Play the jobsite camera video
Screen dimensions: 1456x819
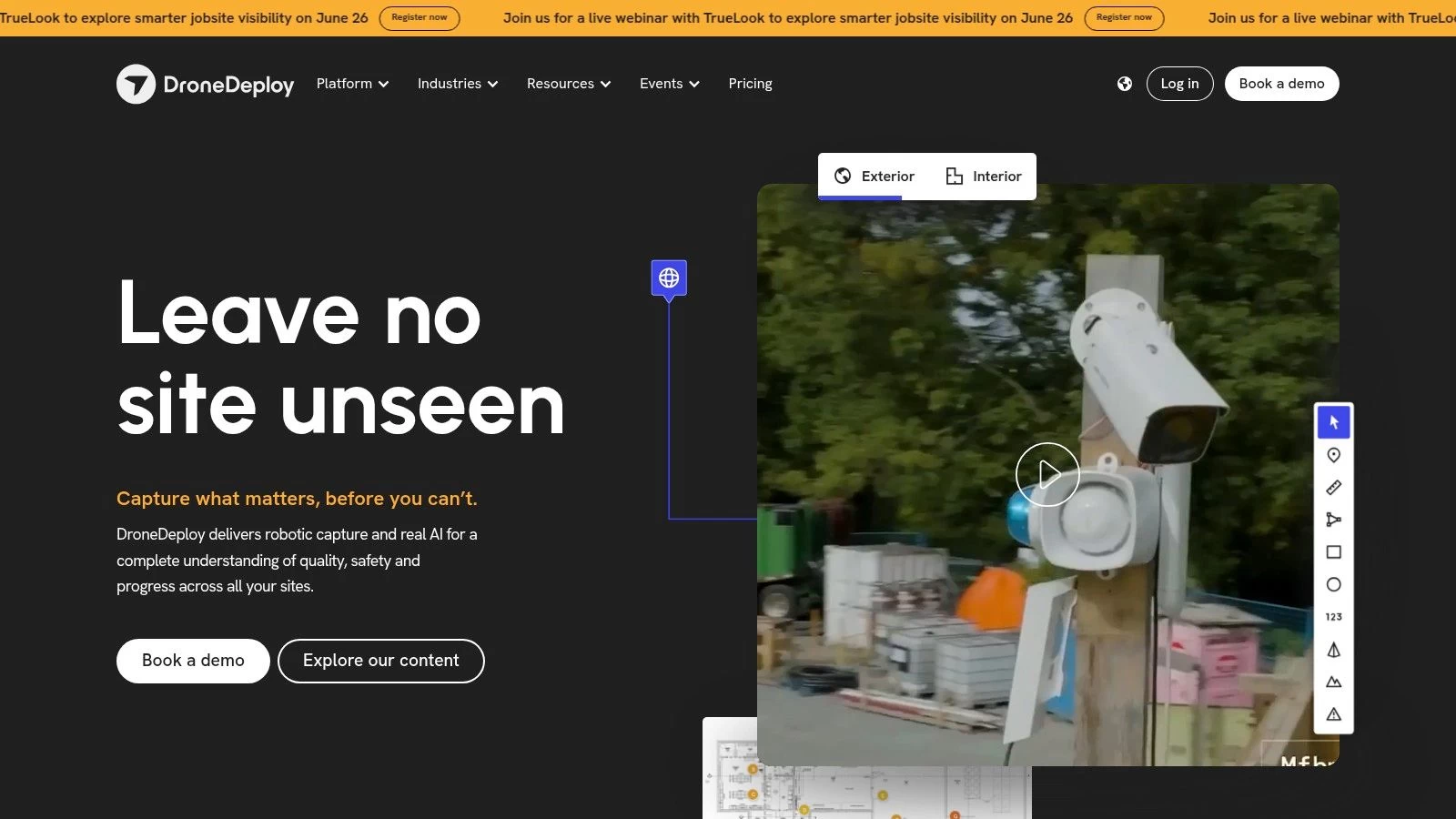tap(1047, 474)
